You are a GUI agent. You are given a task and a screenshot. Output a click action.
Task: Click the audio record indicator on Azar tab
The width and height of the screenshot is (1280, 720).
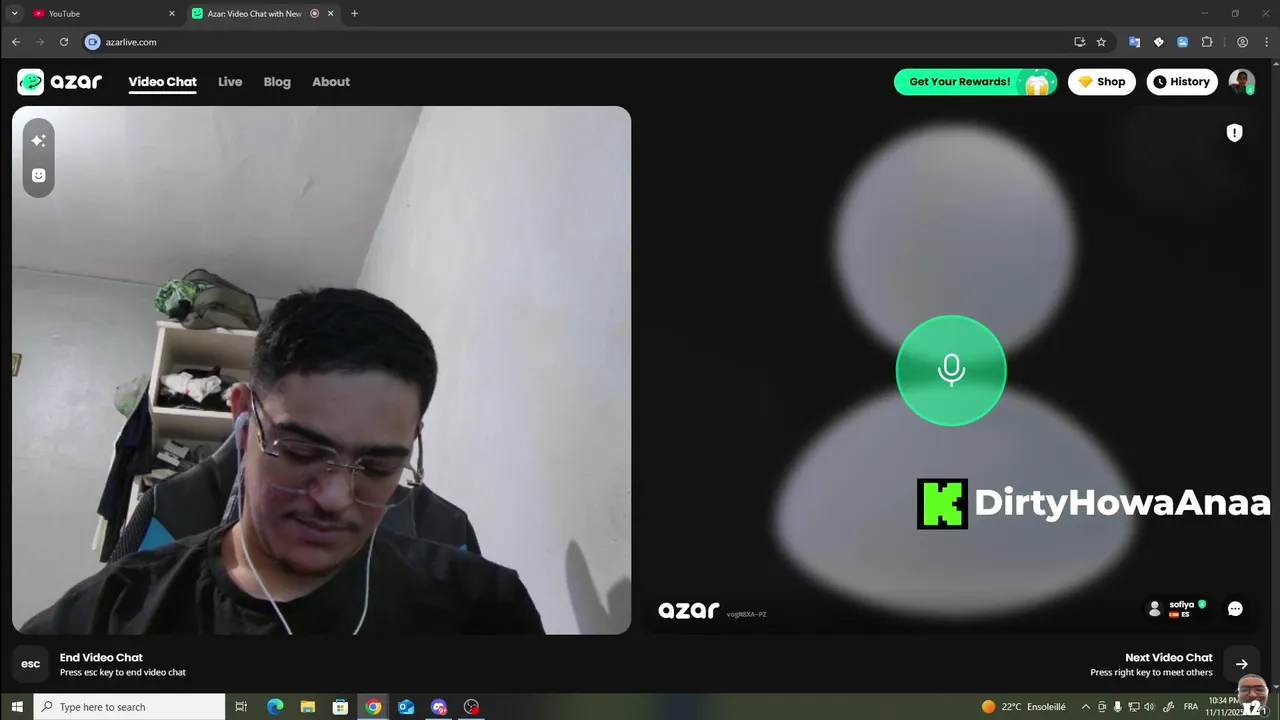[x=314, y=14]
